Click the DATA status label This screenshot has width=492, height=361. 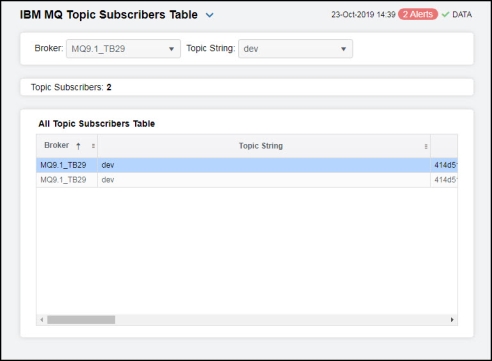462,15
